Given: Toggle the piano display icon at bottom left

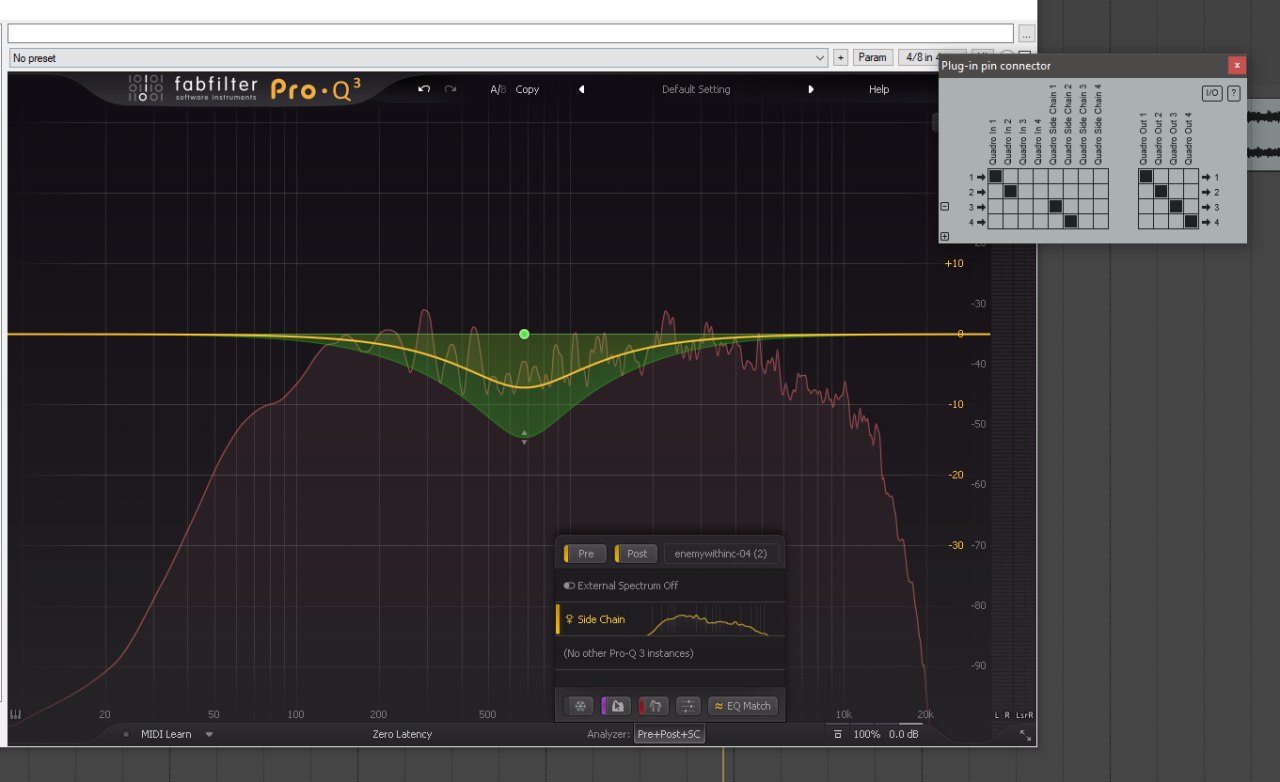Looking at the screenshot, I should (x=16, y=715).
